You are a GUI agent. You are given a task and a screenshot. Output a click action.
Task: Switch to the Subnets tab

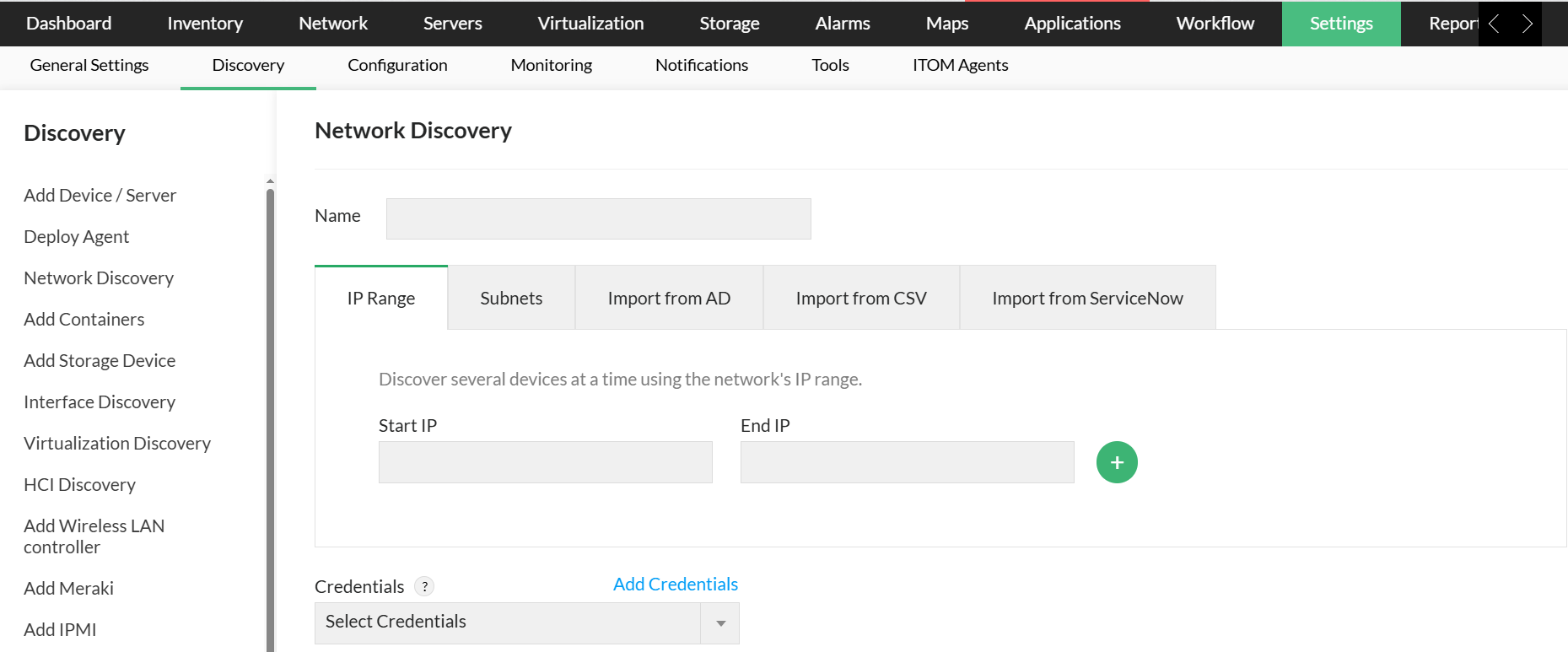coord(511,298)
